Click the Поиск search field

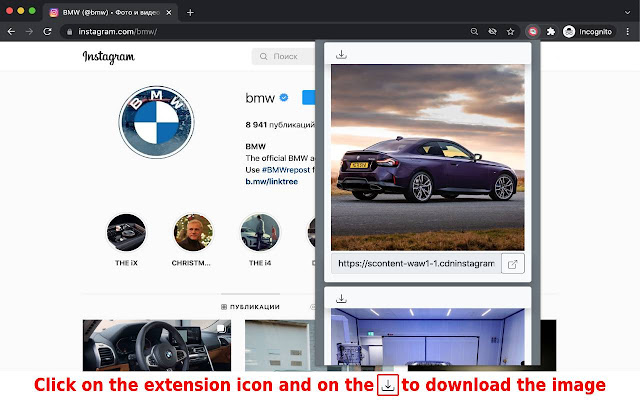[x=284, y=56]
